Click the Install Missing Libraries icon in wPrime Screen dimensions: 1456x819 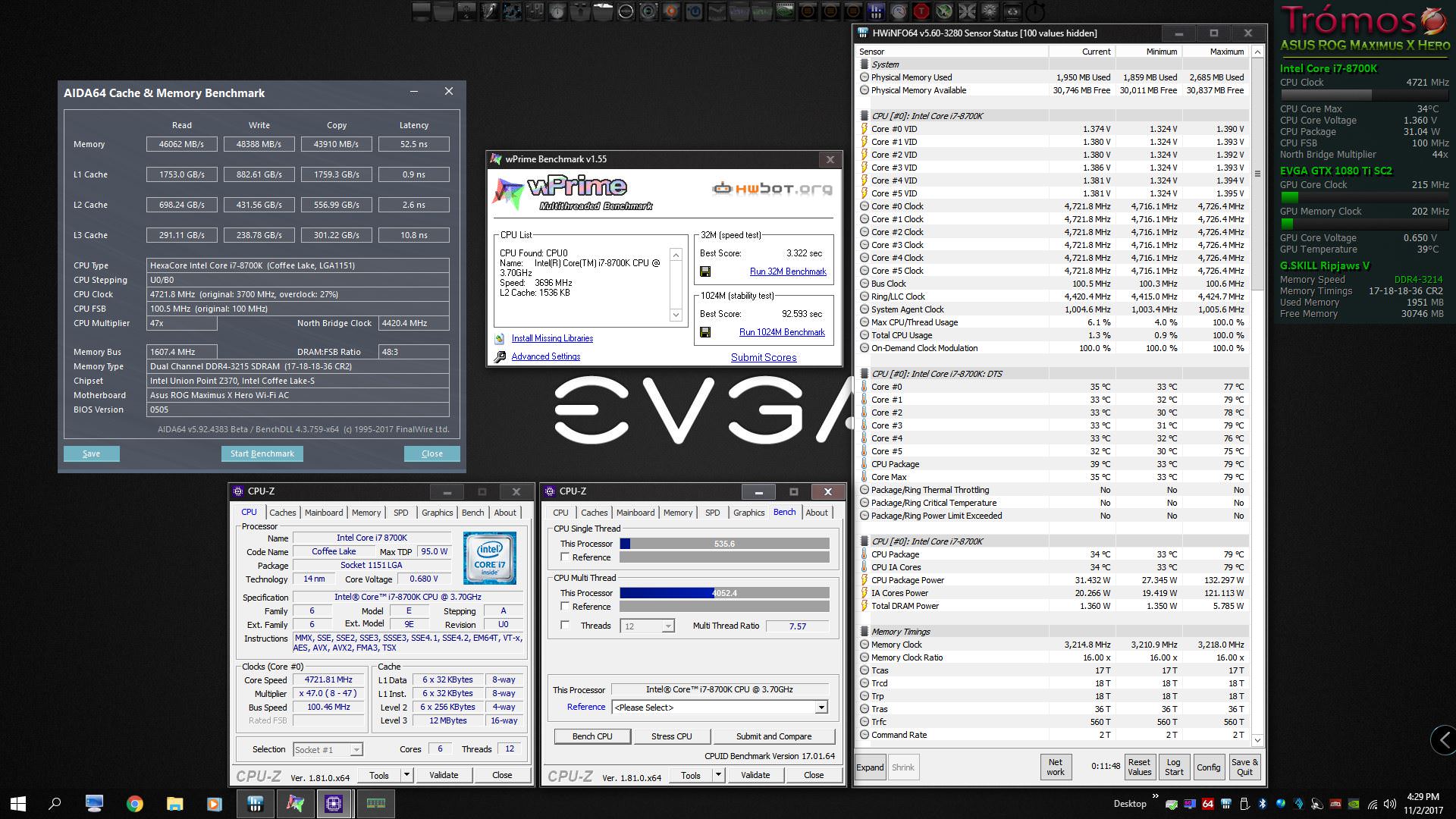500,339
